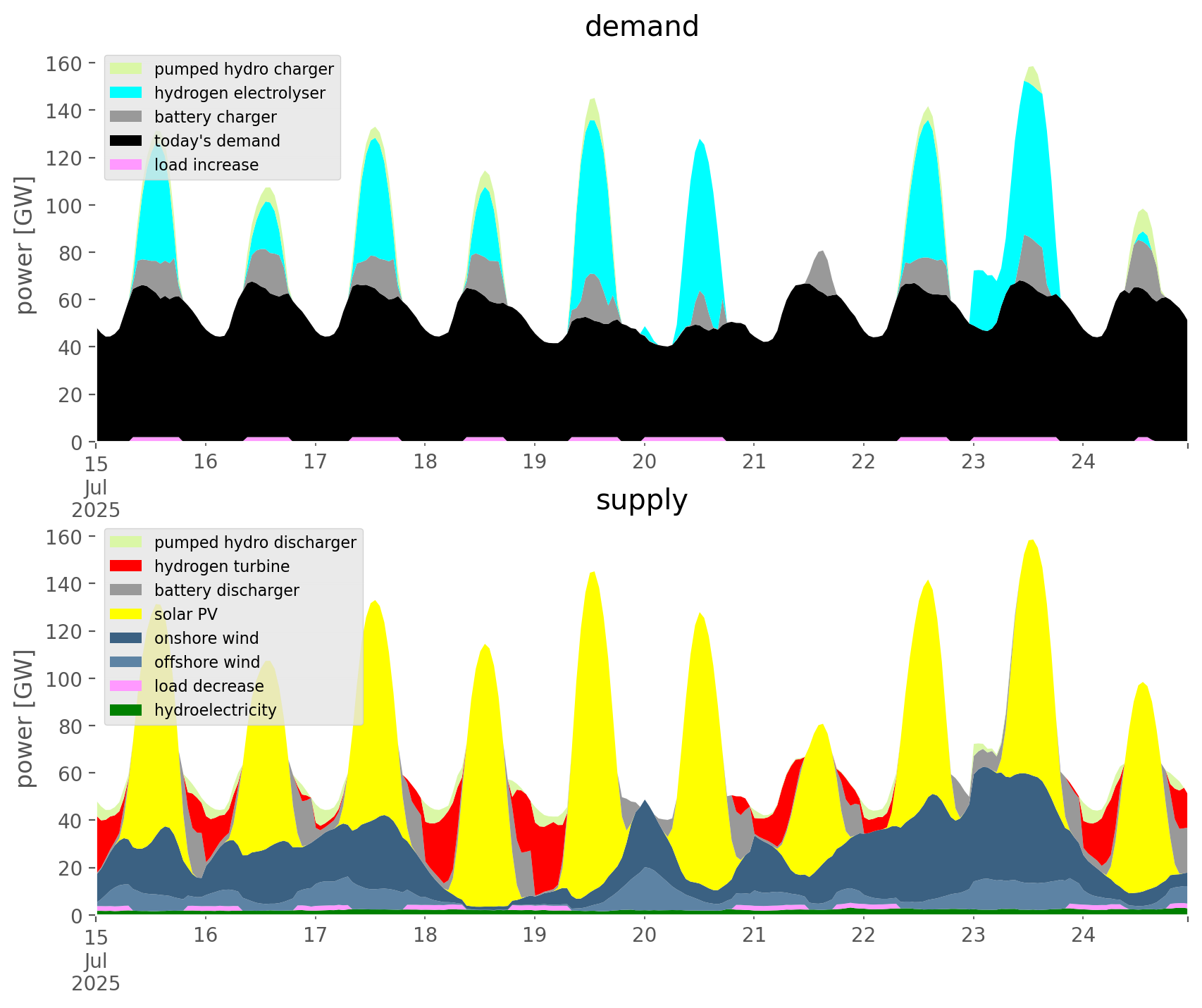
Task: Click the power [GW] label of supply chart
Action: tap(25, 718)
